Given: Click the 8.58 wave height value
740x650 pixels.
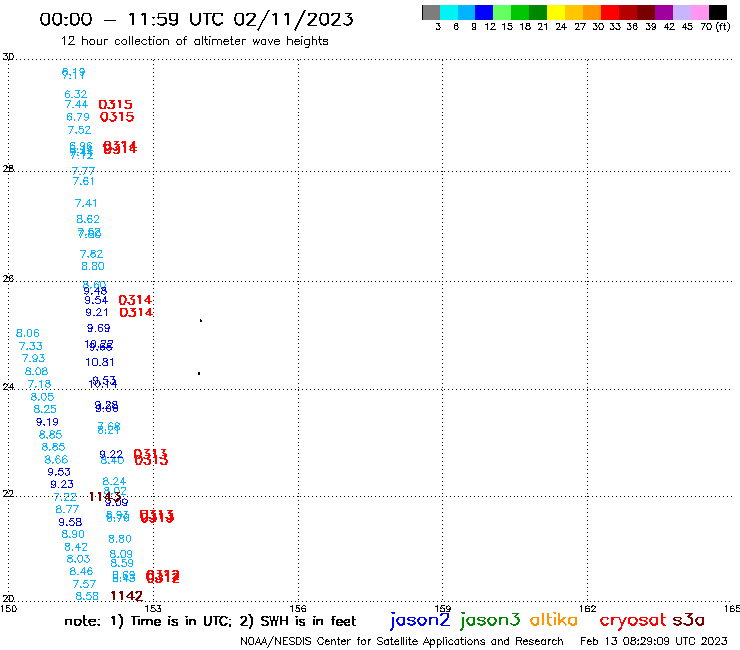Looking at the screenshot, I should point(87,597).
